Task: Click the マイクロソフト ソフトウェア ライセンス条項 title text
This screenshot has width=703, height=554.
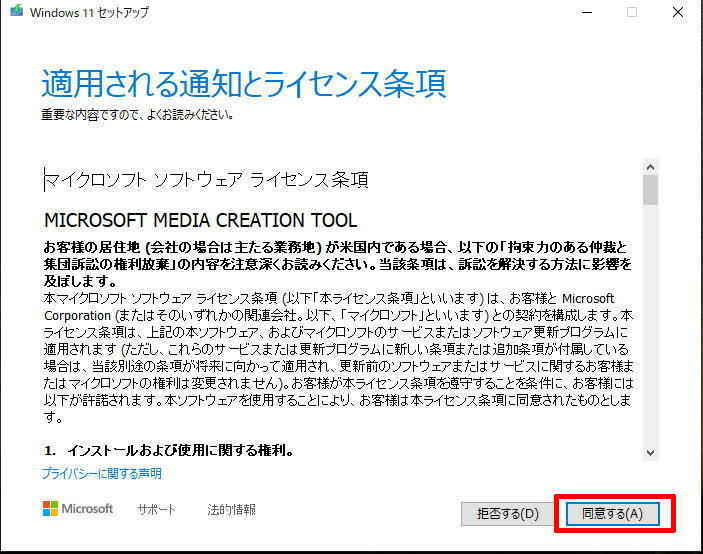Action: click(x=206, y=180)
